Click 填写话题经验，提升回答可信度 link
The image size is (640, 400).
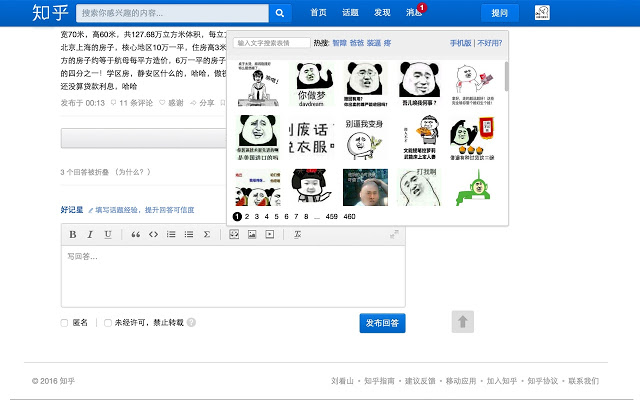(x=144, y=210)
